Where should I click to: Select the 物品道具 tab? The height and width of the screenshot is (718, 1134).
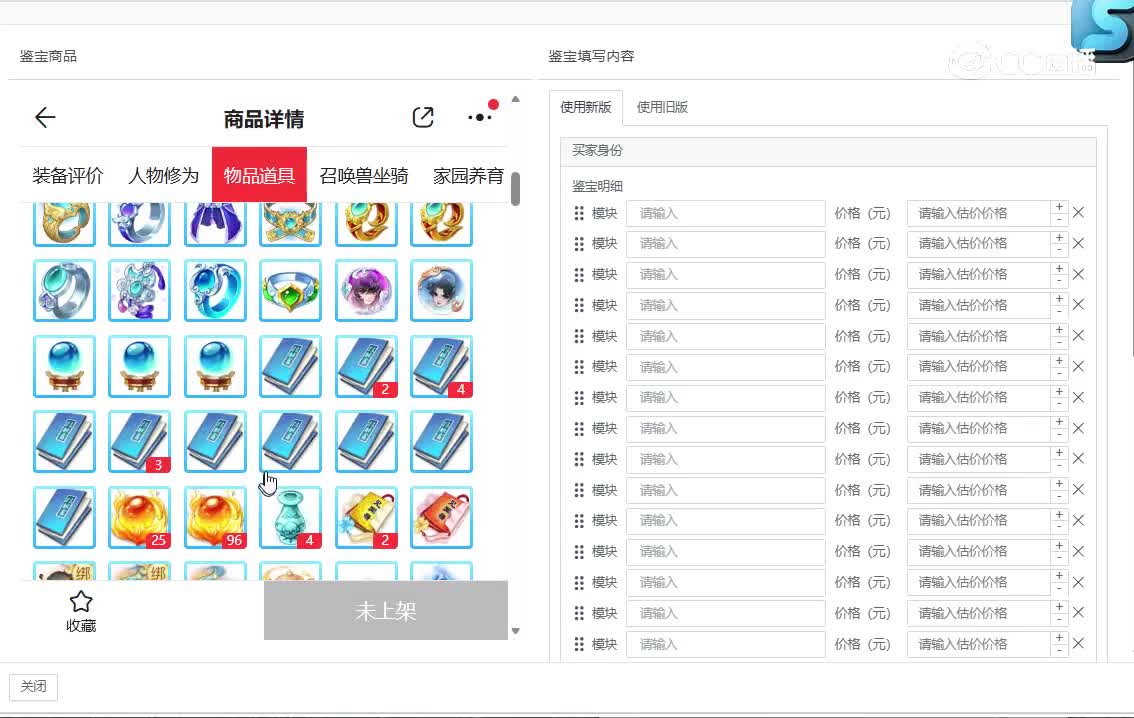(259, 175)
